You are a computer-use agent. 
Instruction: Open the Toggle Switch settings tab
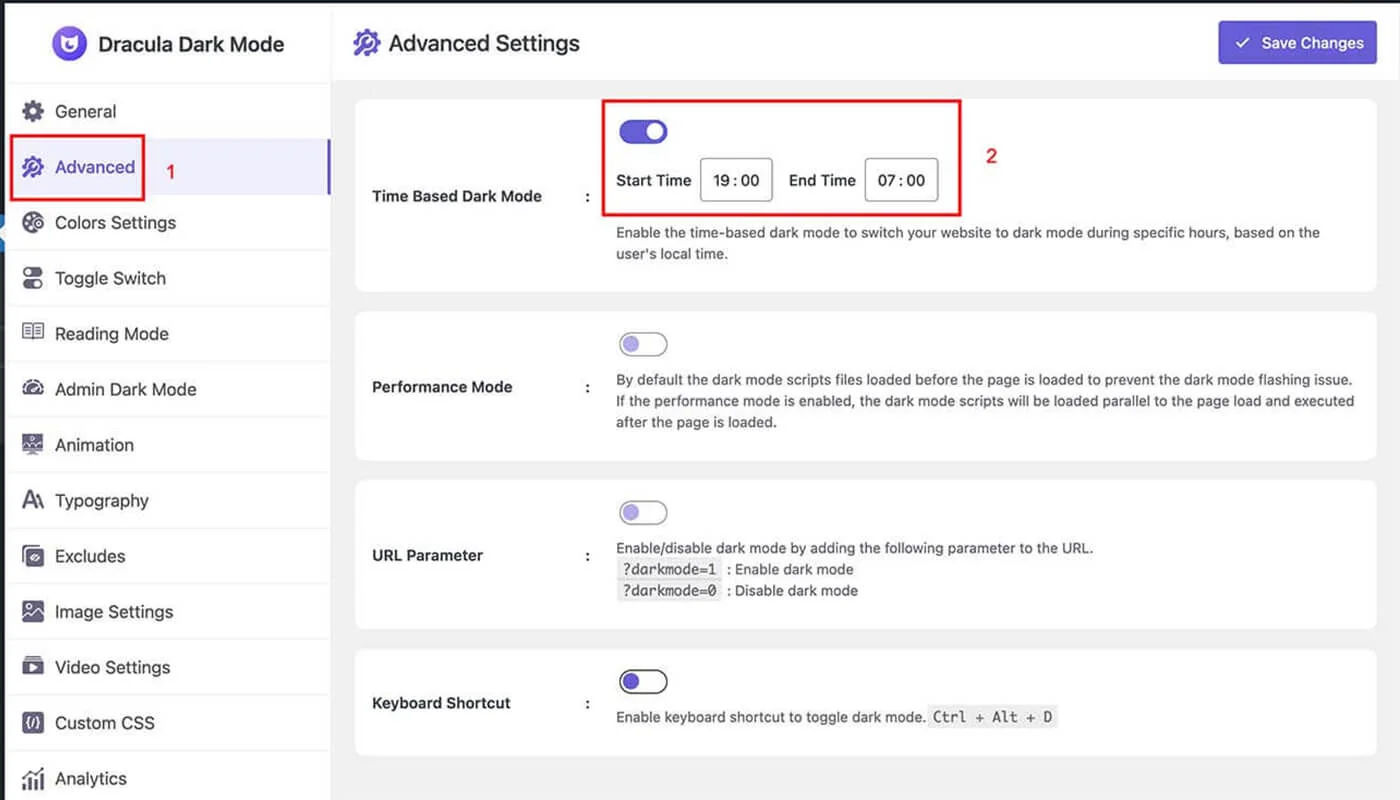(x=110, y=278)
